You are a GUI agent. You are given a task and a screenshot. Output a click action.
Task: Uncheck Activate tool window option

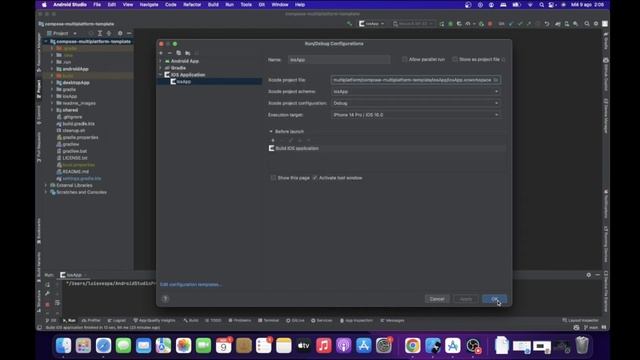(315, 178)
